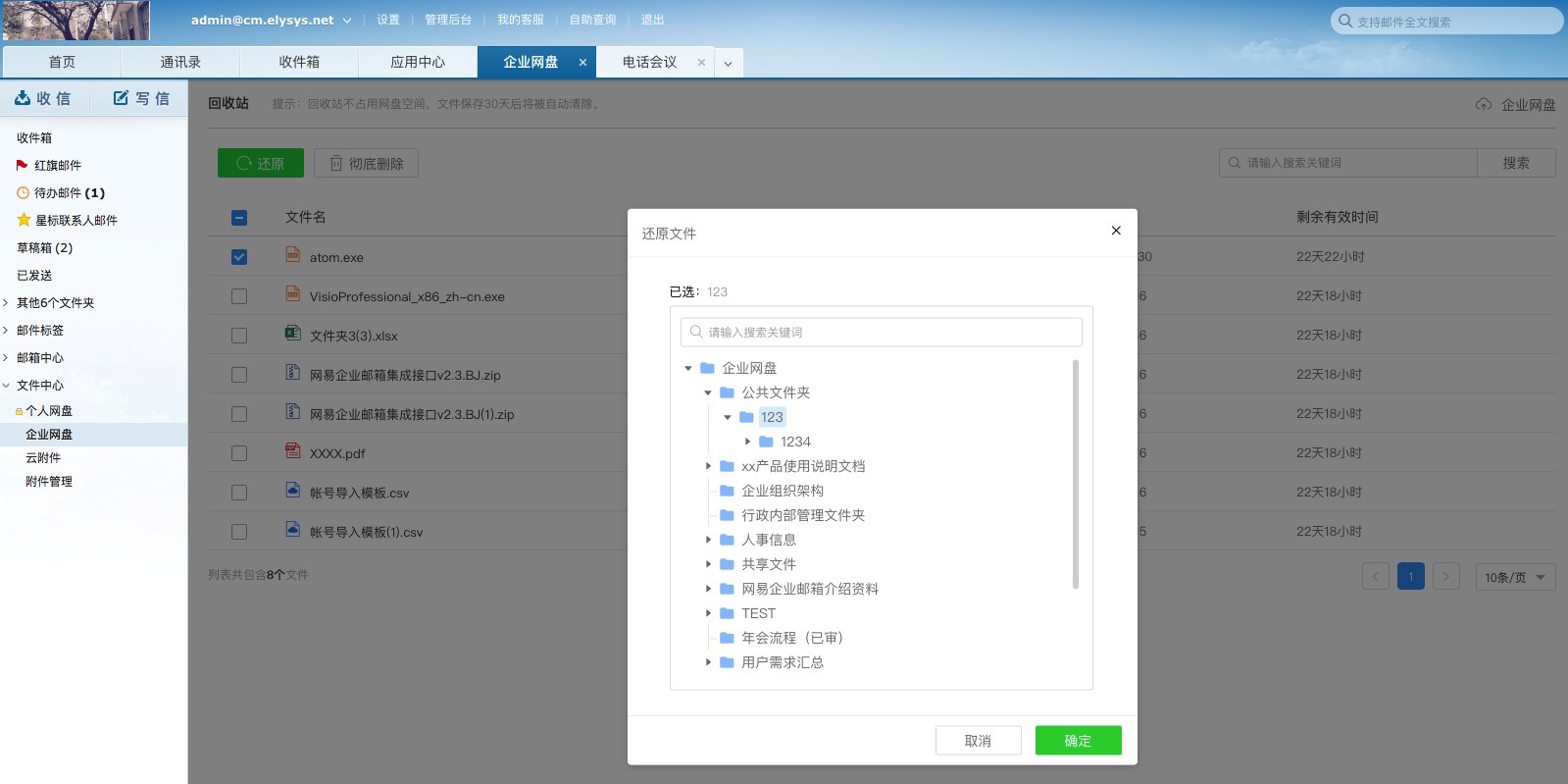Click the green 确定 button
The width and height of the screenshot is (1568, 784).
pos(1078,741)
